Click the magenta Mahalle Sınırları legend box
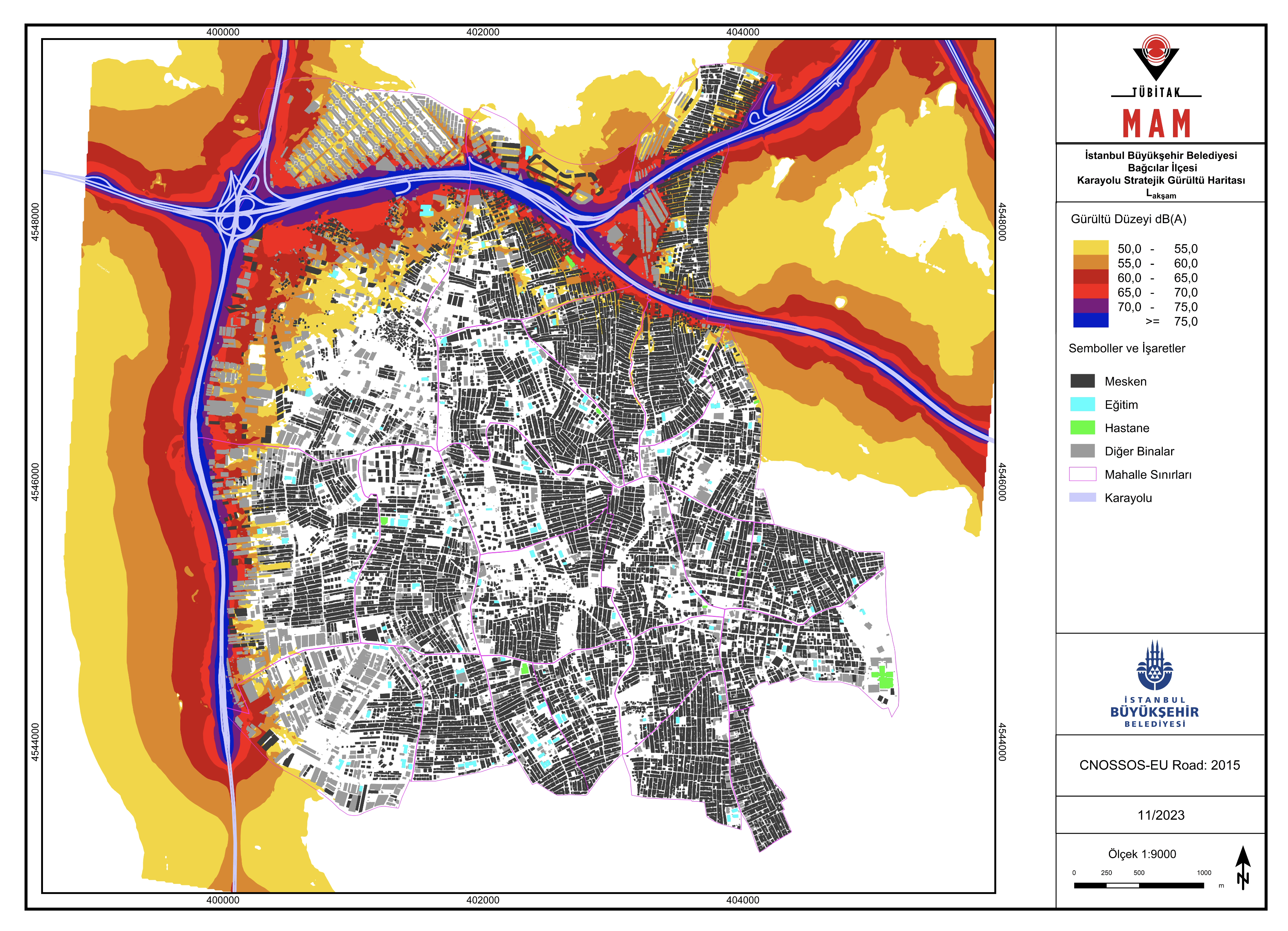 point(1083,474)
